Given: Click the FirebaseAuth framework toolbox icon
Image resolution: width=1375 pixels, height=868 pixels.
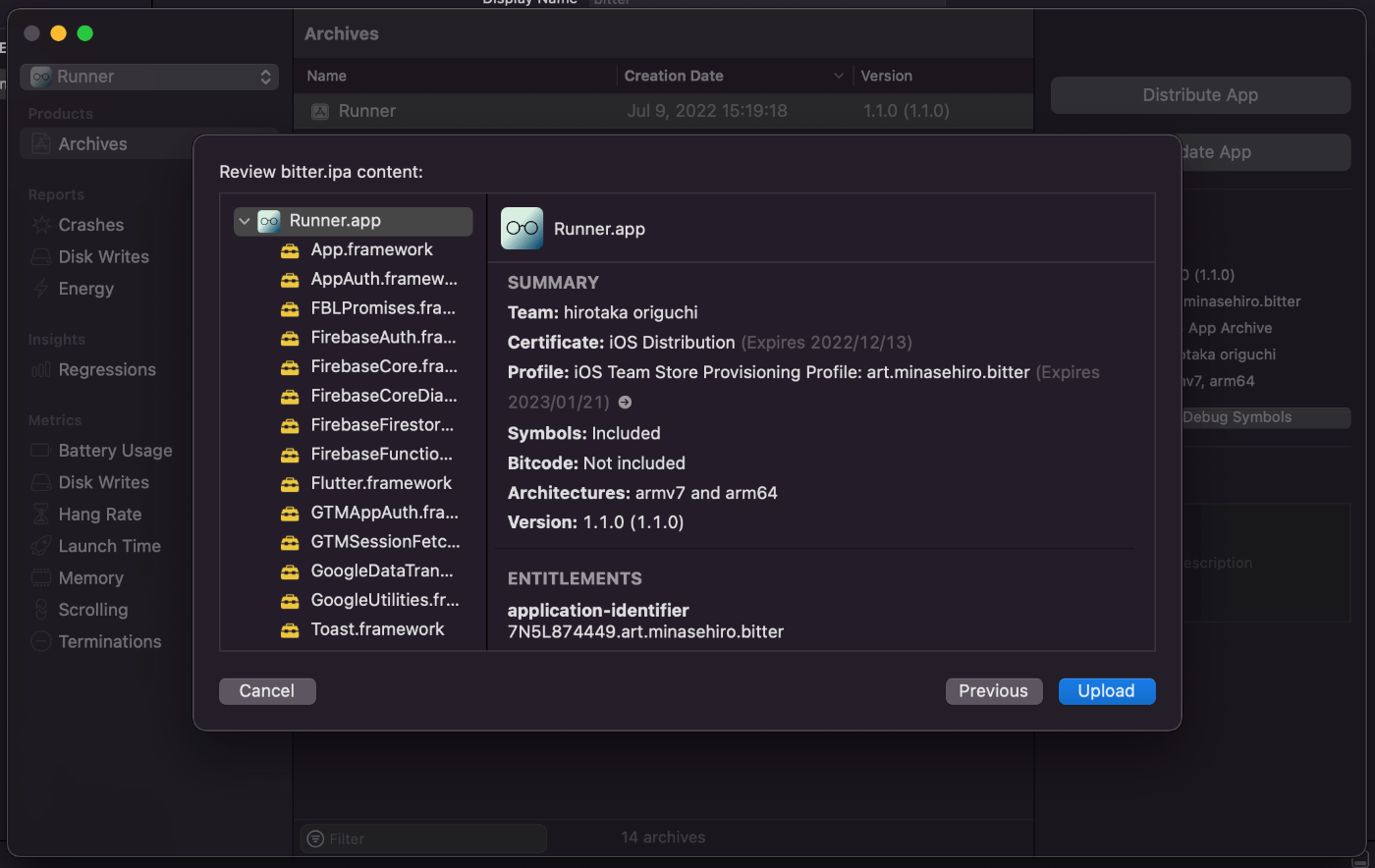Looking at the screenshot, I should pyautogui.click(x=290, y=338).
